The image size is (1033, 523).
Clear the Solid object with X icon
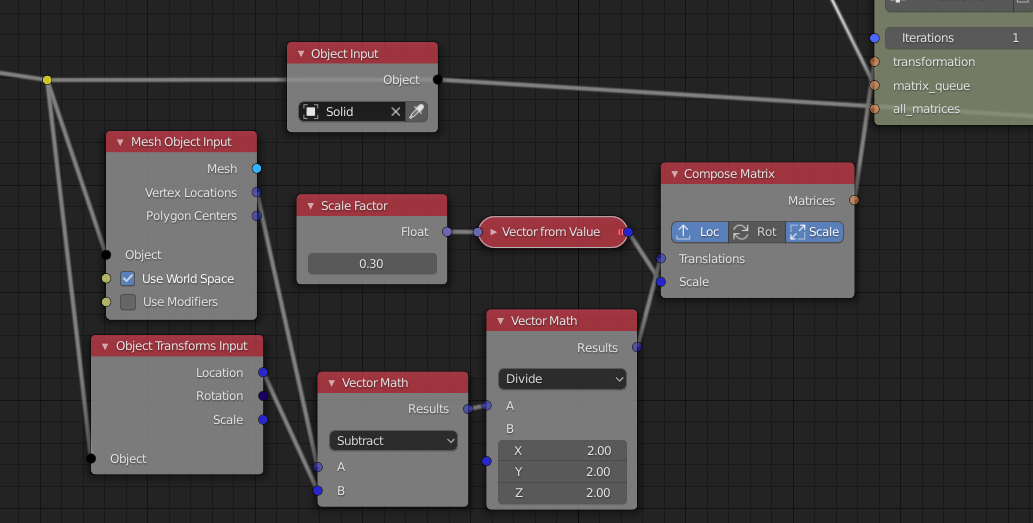click(395, 111)
